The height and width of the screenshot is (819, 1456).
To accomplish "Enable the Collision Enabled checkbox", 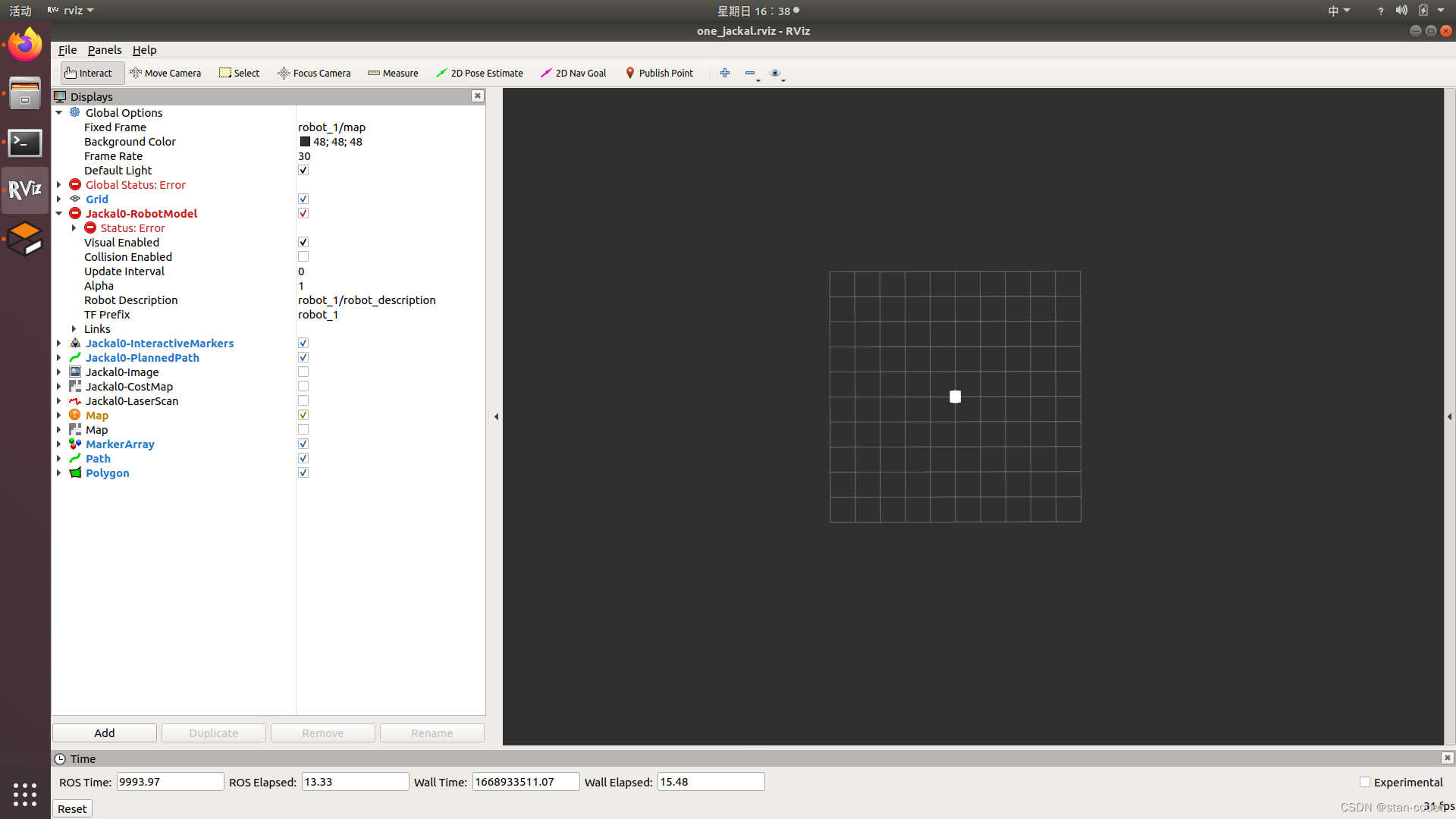I will pos(303,257).
